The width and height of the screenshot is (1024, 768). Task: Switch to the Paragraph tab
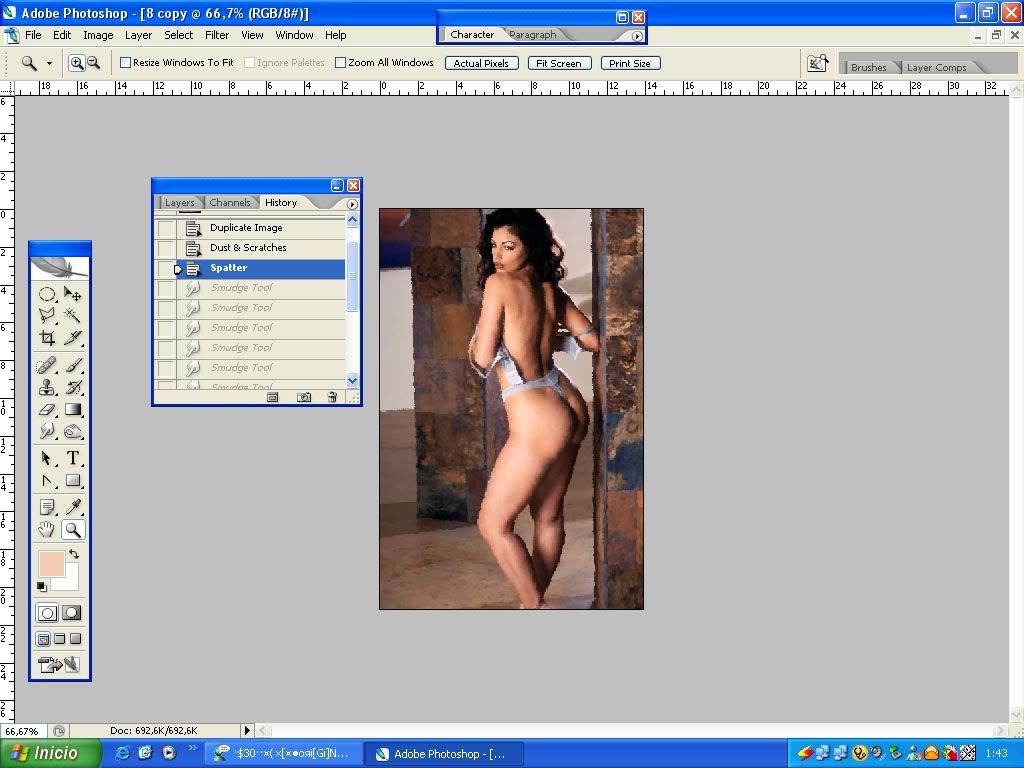pos(533,35)
